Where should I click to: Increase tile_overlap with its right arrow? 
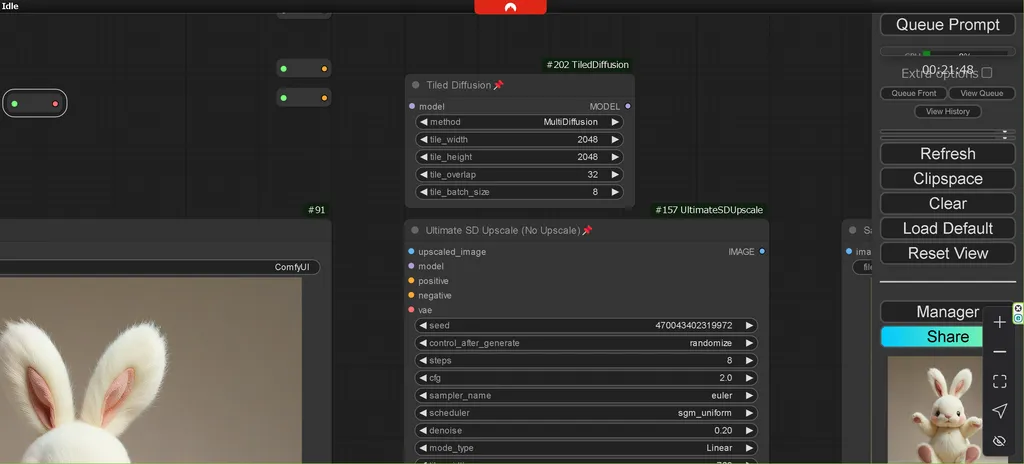[615, 174]
